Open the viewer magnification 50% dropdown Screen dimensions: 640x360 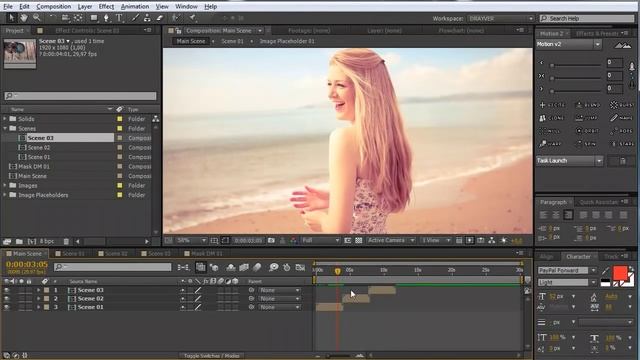(x=191, y=240)
